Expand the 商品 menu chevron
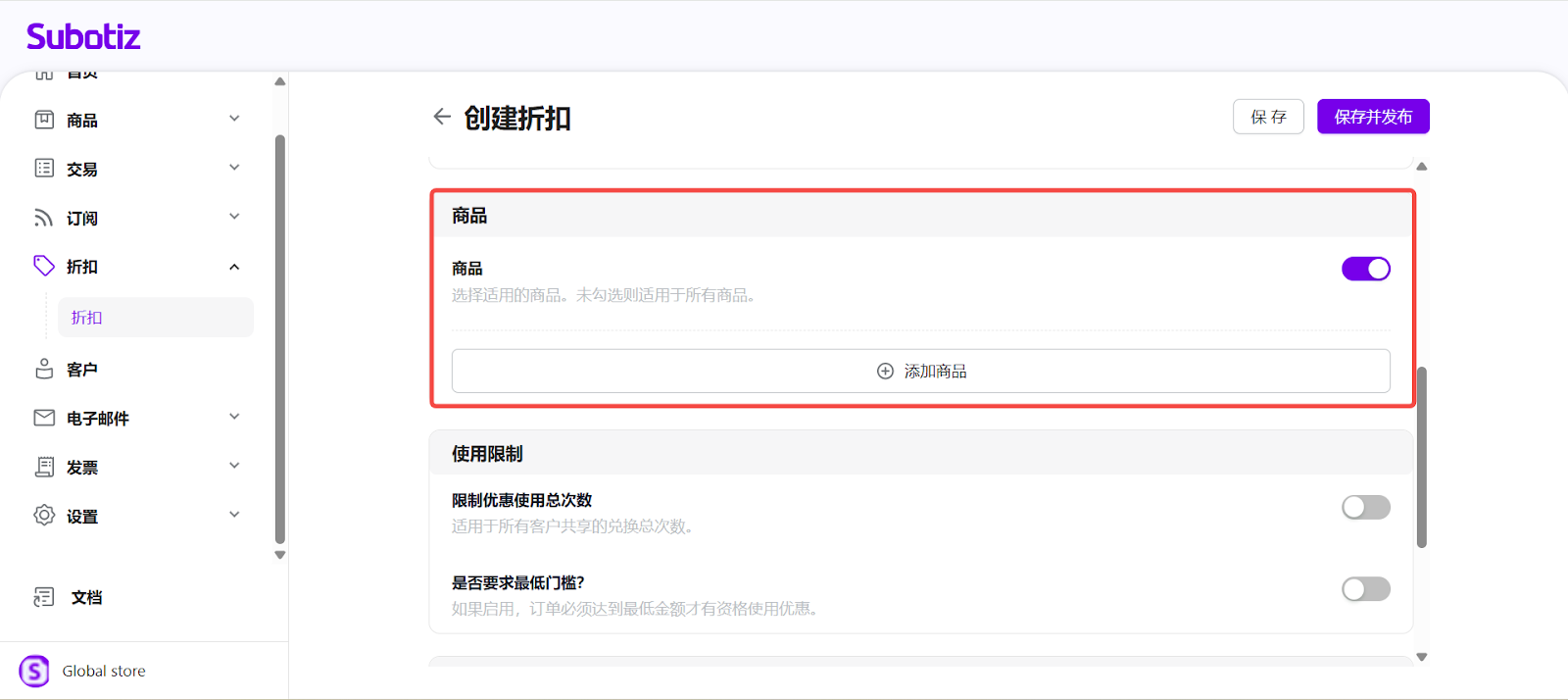Screen dimensions: 1568x700 [x=234, y=119]
